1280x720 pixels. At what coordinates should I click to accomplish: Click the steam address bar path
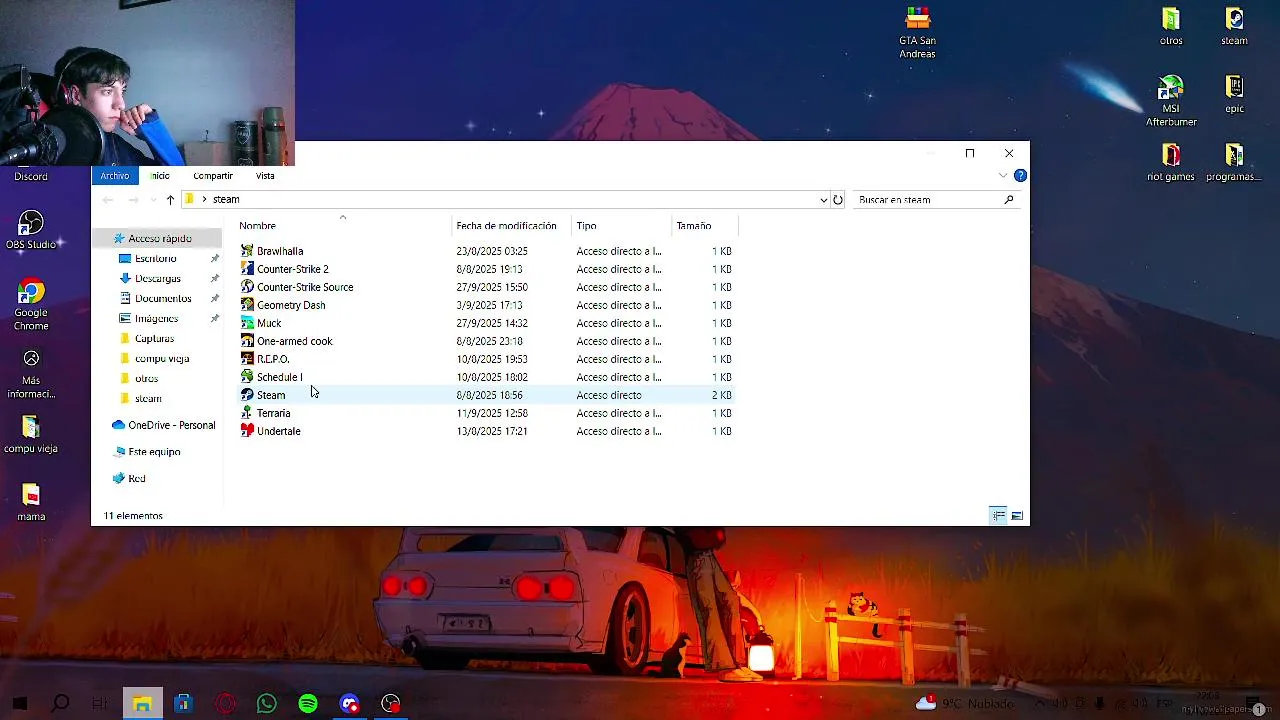[x=226, y=200]
